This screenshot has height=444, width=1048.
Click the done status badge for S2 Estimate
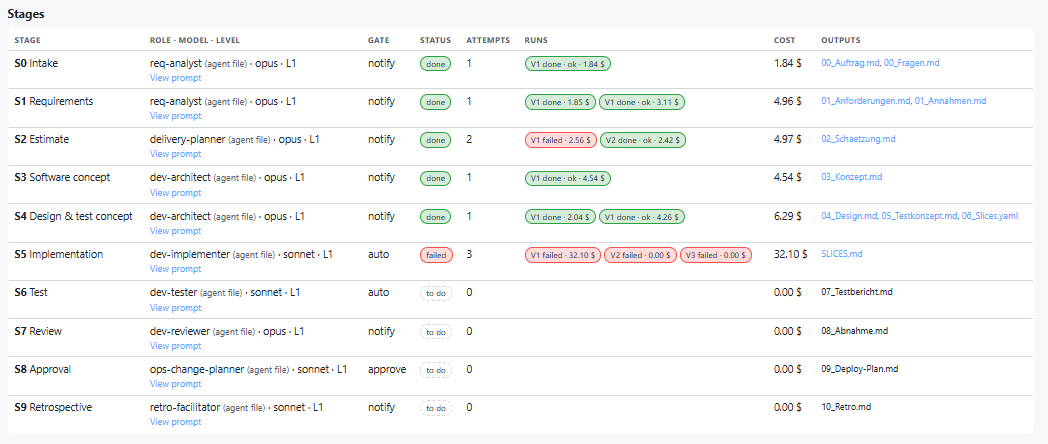pos(436,140)
